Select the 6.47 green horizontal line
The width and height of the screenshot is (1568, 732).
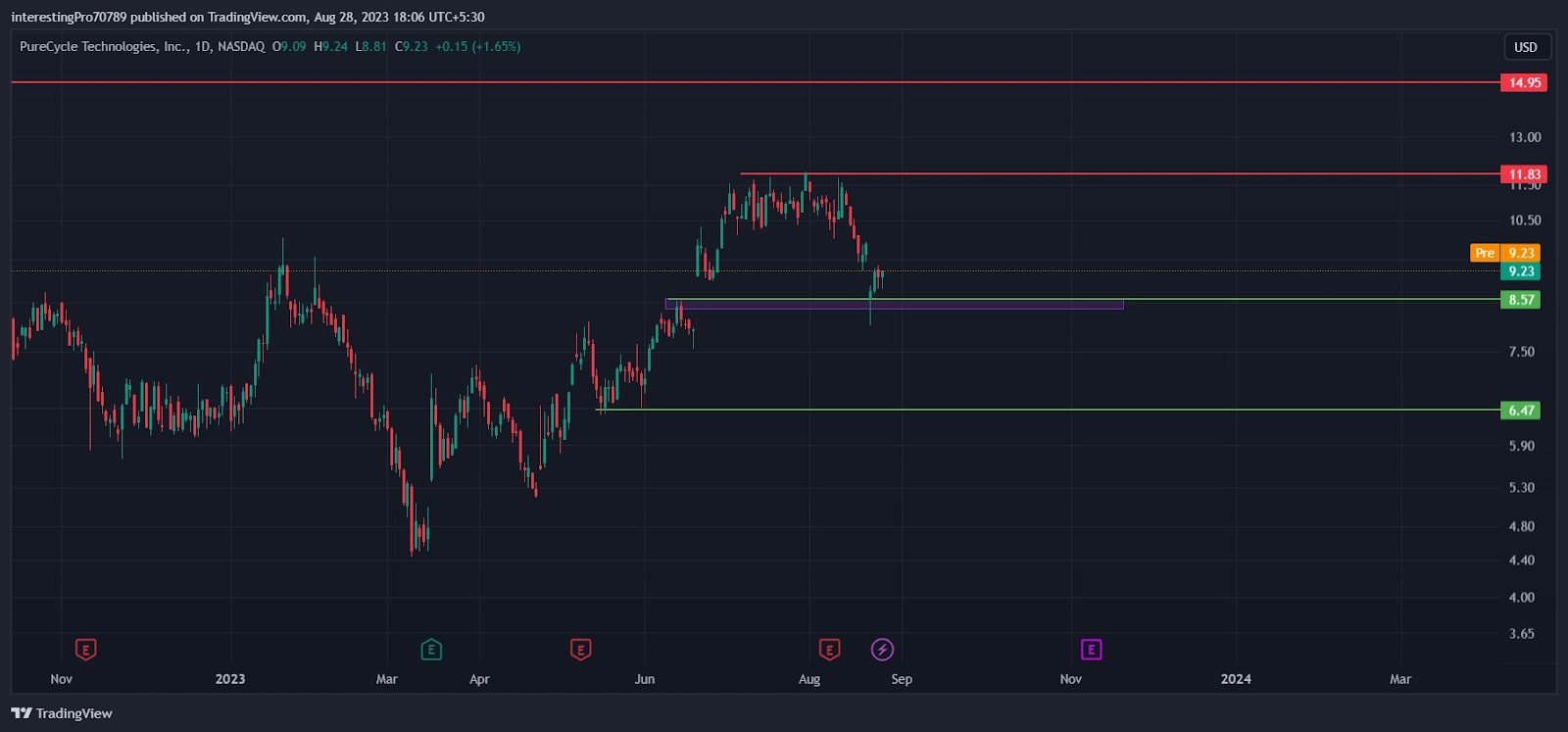tap(1049, 410)
